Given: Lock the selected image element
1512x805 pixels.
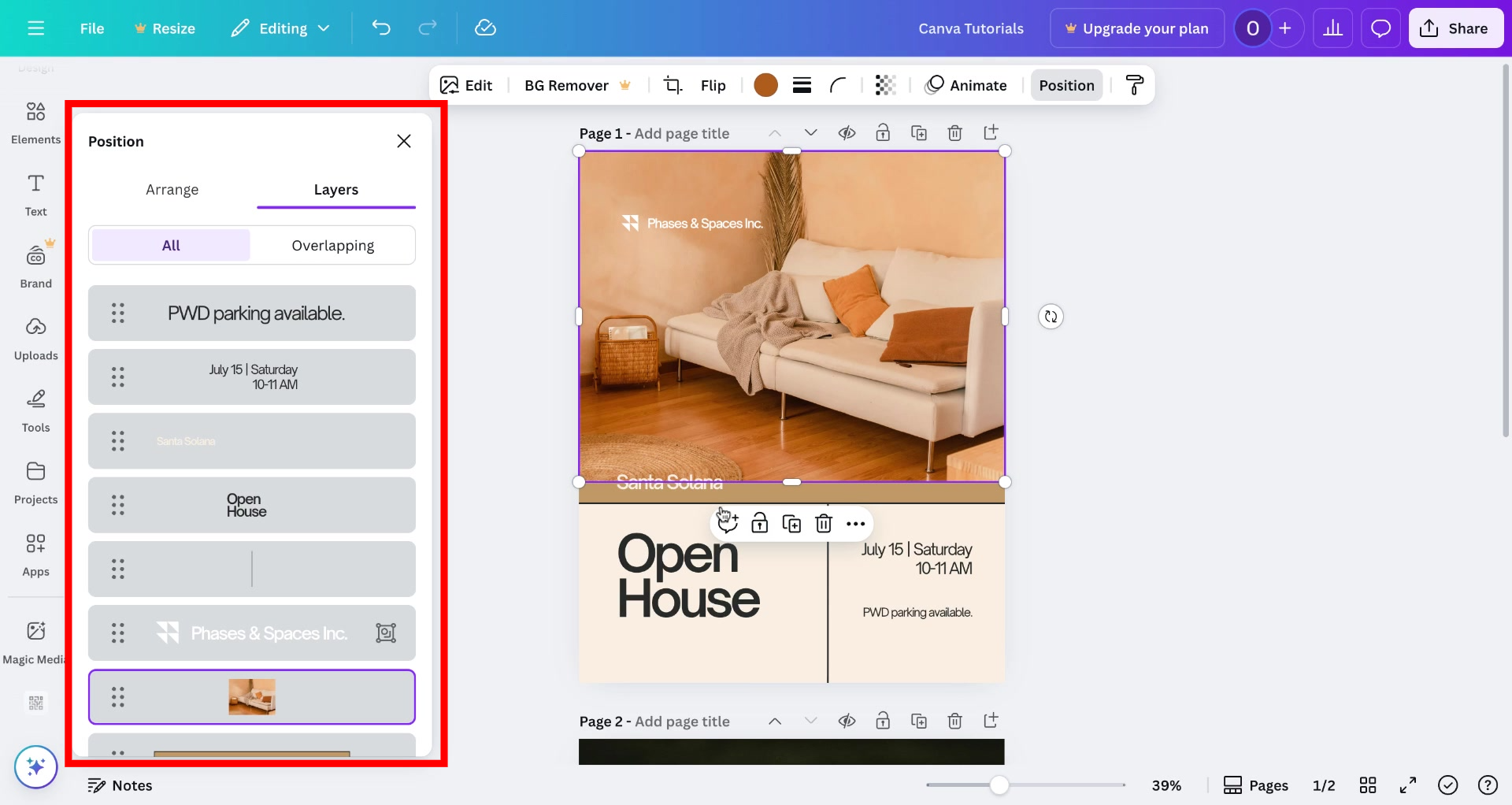Looking at the screenshot, I should [760, 523].
